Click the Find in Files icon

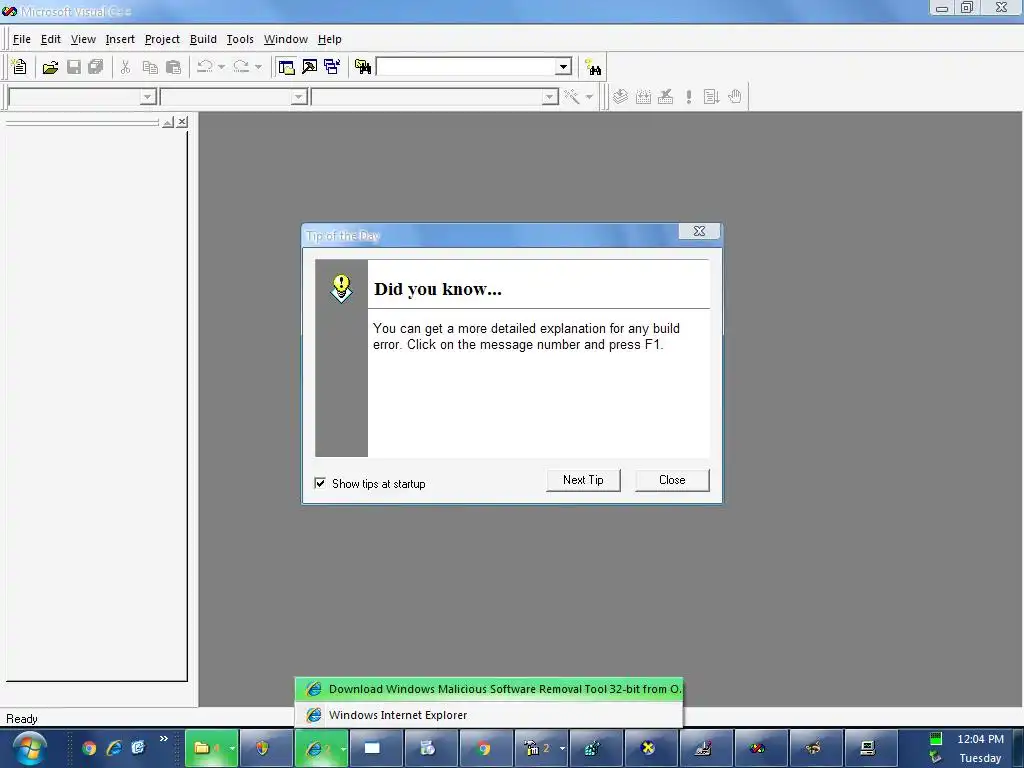click(362, 67)
